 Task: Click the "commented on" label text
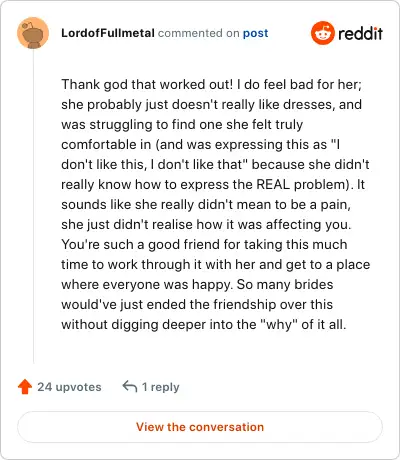pyautogui.click(x=199, y=33)
